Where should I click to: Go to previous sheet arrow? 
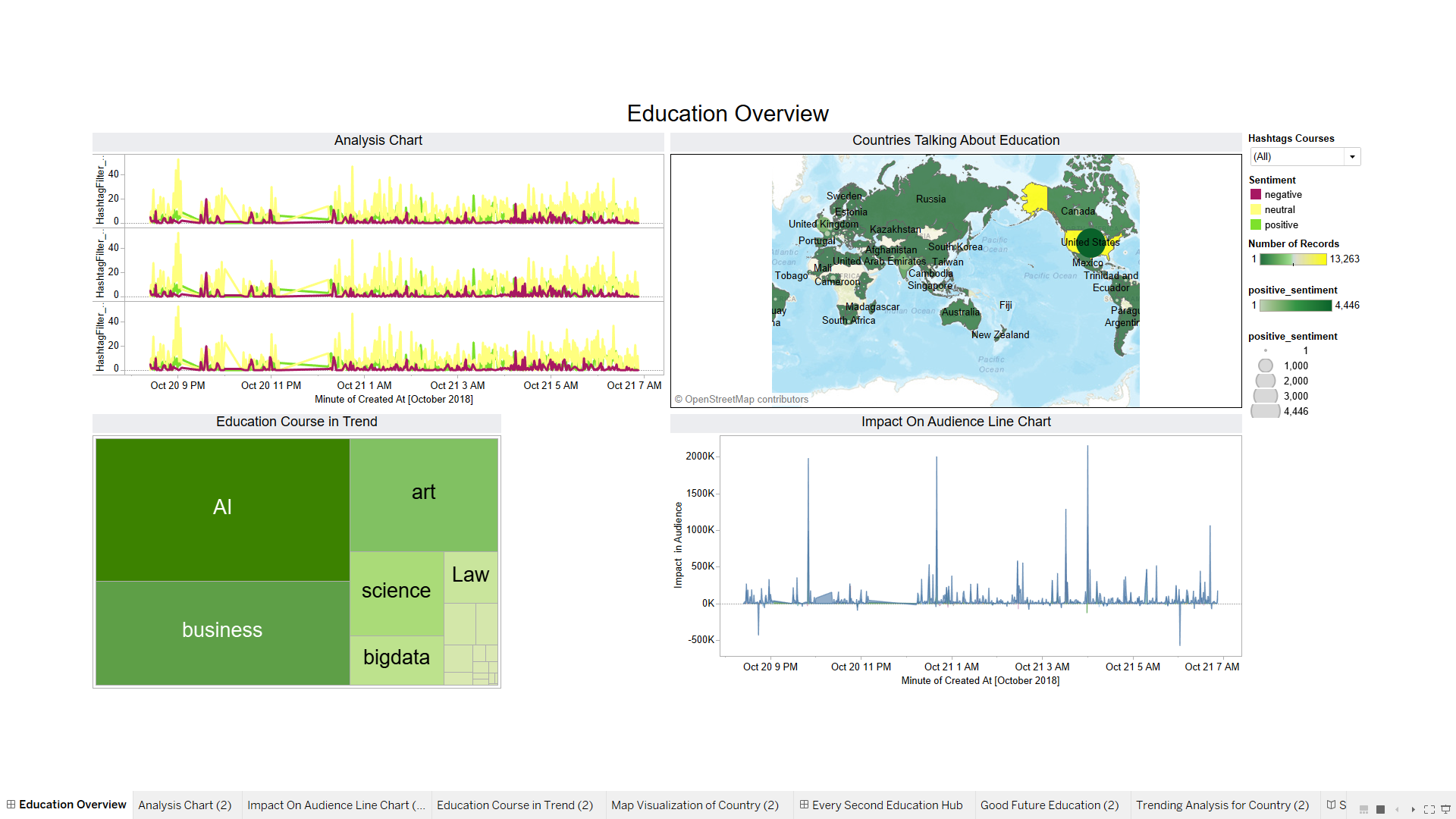(1397, 809)
